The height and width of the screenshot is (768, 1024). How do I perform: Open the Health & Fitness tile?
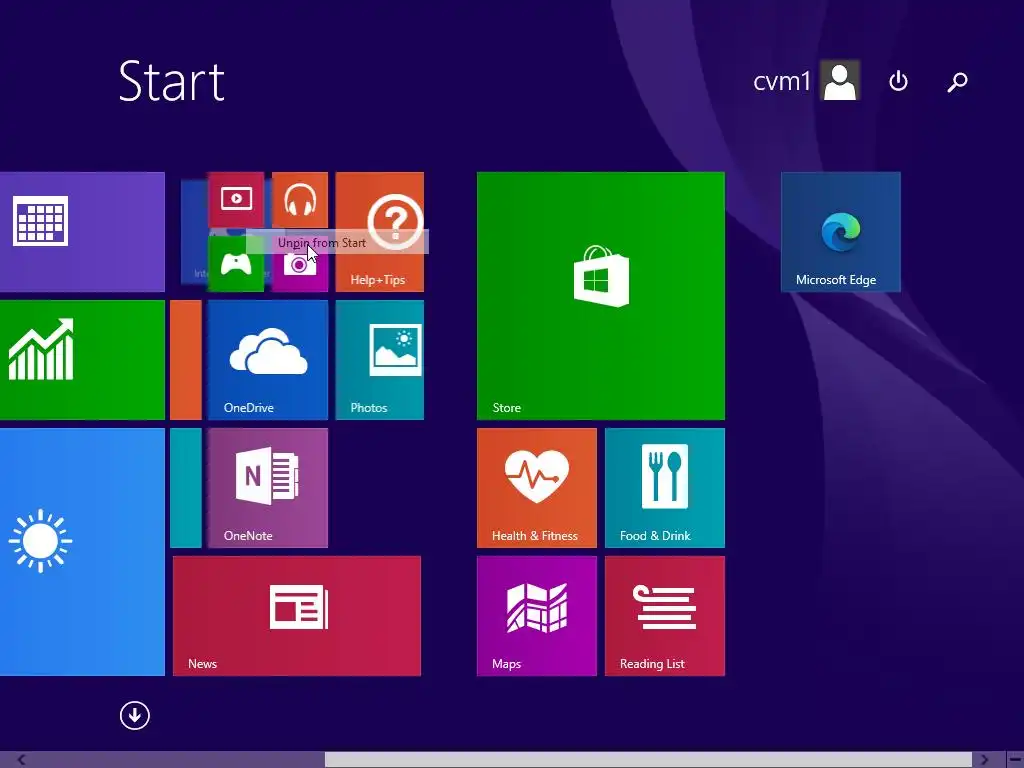coord(537,488)
